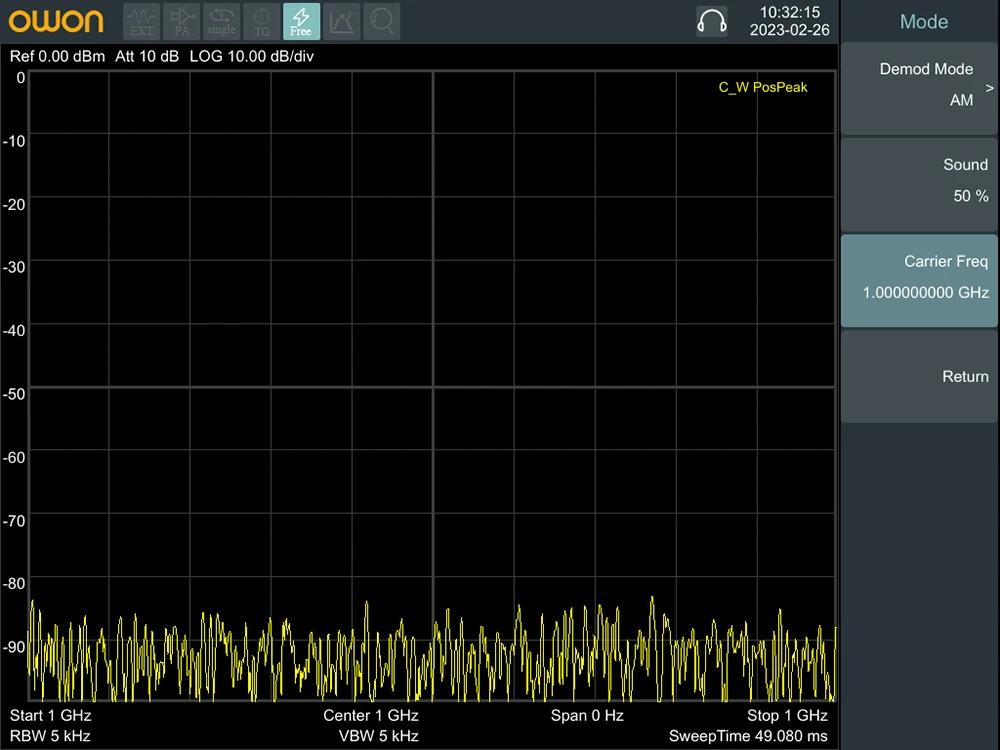The width and height of the screenshot is (1000, 750).
Task: Click the EXT external reference icon
Action: 142,21
